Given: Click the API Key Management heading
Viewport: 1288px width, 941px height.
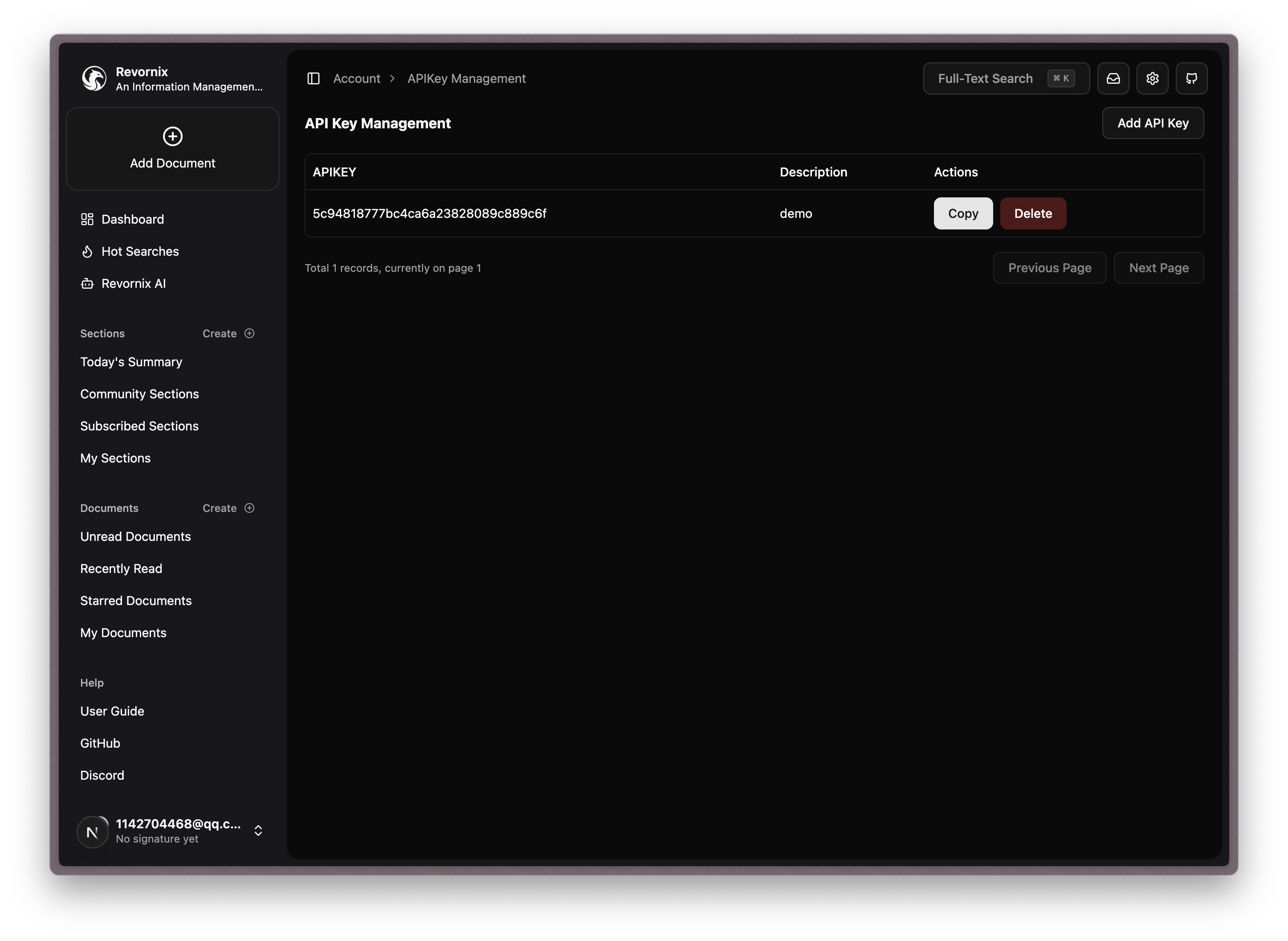Looking at the screenshot, I should click(x=378, y=123).
